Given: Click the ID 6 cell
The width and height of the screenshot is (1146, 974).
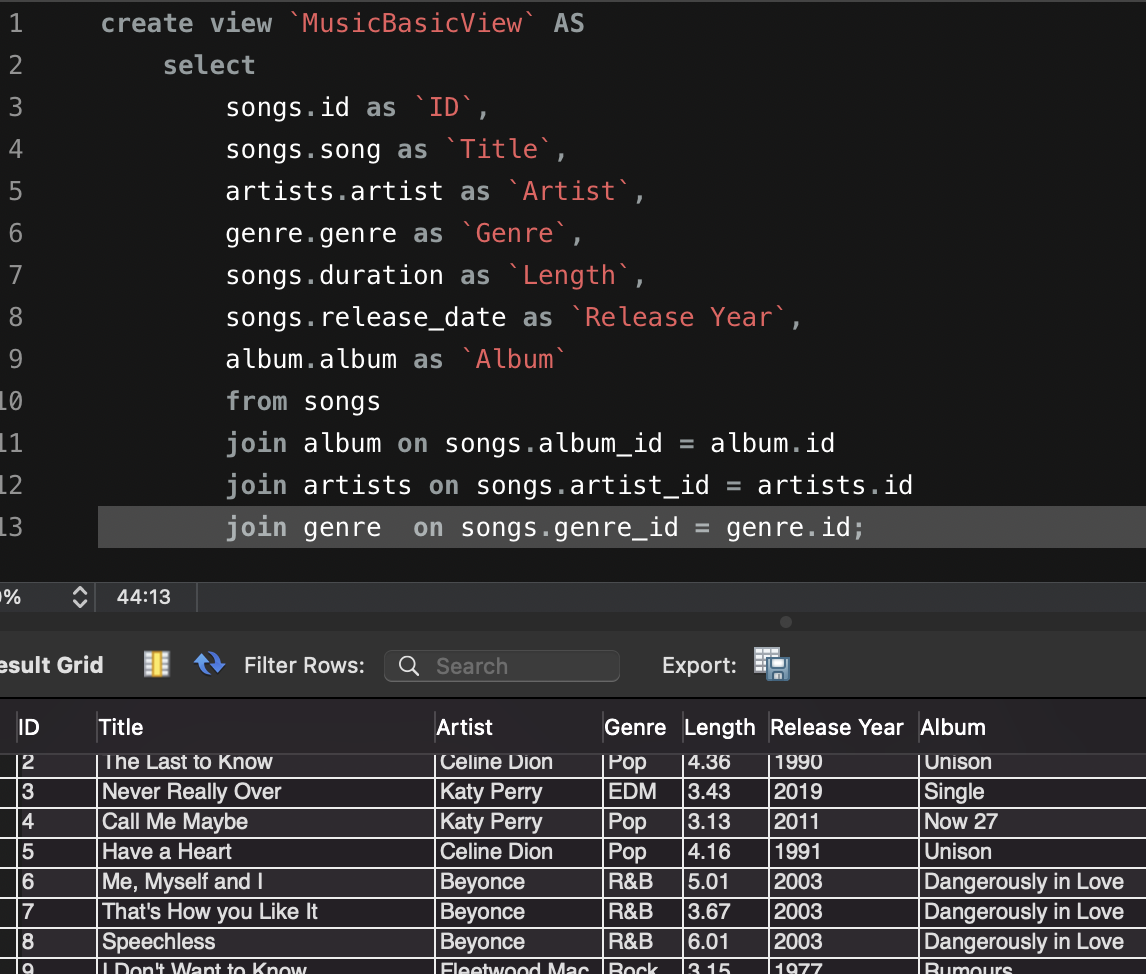Looking at the screenshot, I should point(56,882).
